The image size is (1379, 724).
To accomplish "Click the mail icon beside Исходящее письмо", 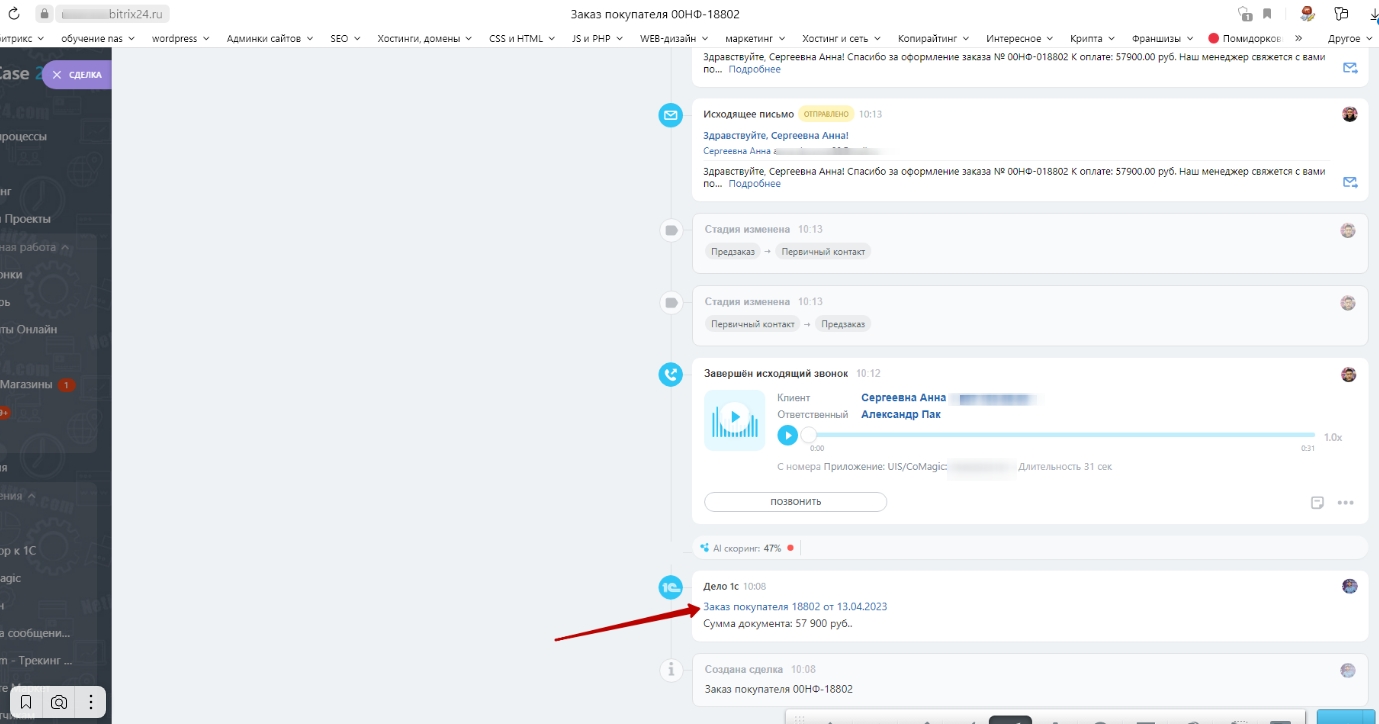I will [670, 115].
